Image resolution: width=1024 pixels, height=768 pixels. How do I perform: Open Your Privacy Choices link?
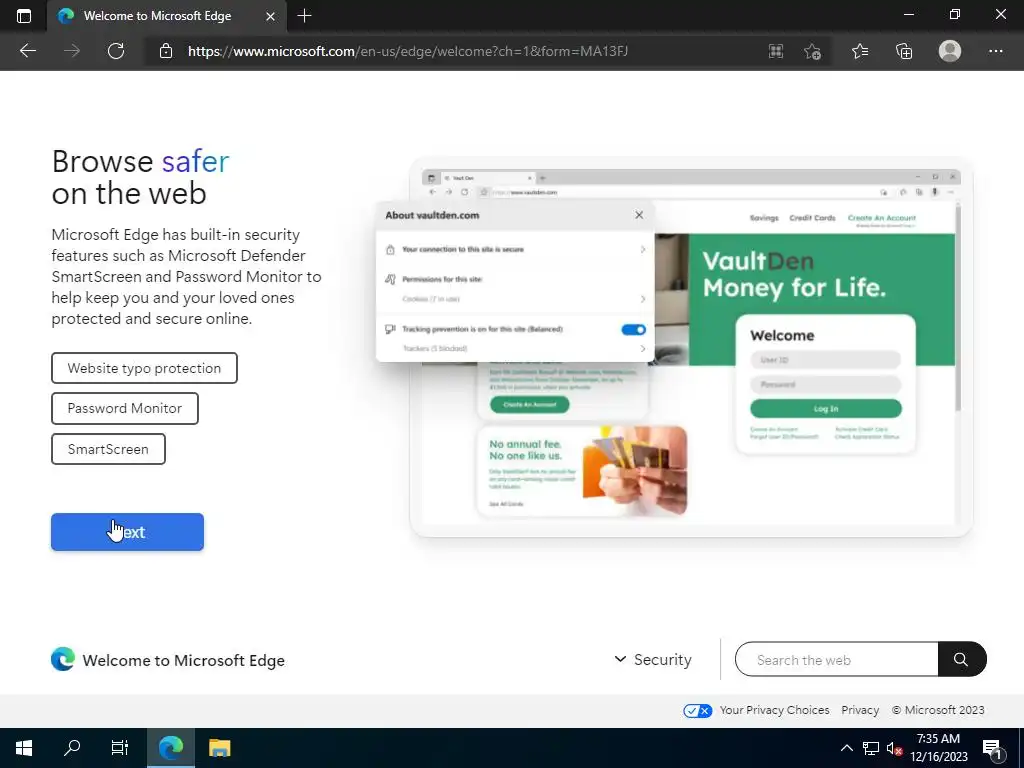click(x=774, y=710)
